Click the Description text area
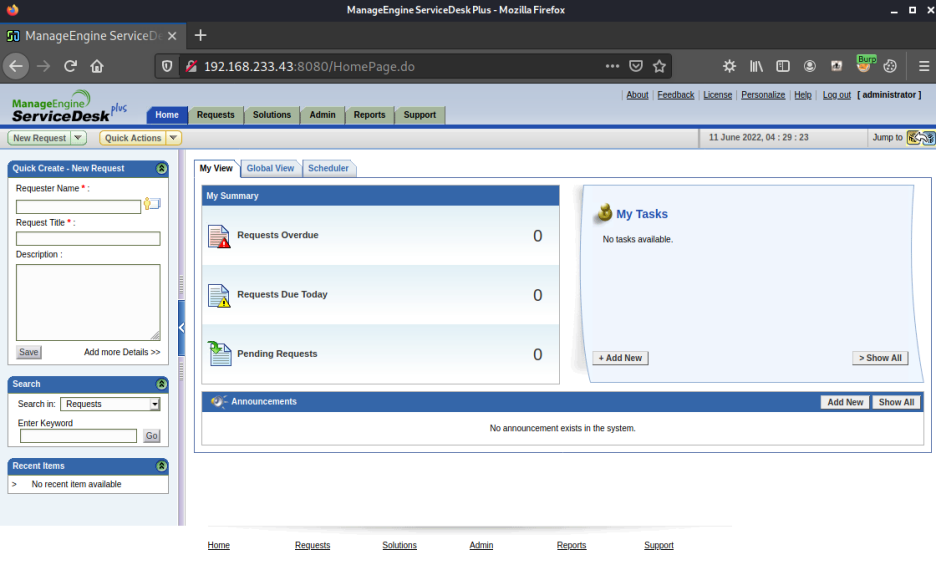The height and width of the screenshot is (565, 936). (88, 302)
